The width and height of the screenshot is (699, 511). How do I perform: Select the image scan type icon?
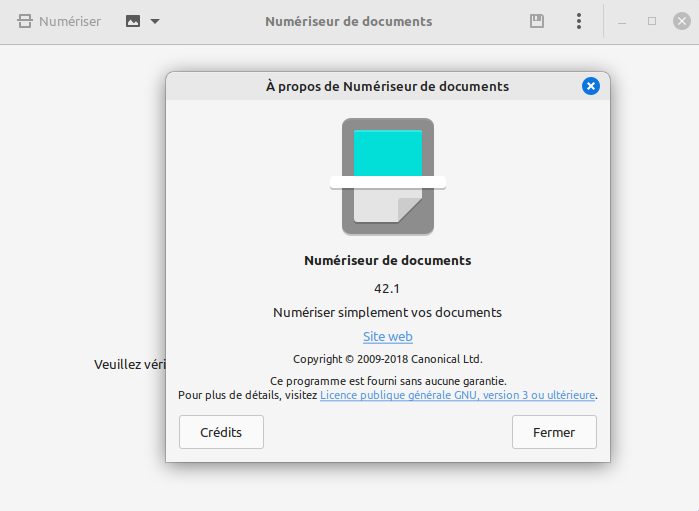point(133,21)
